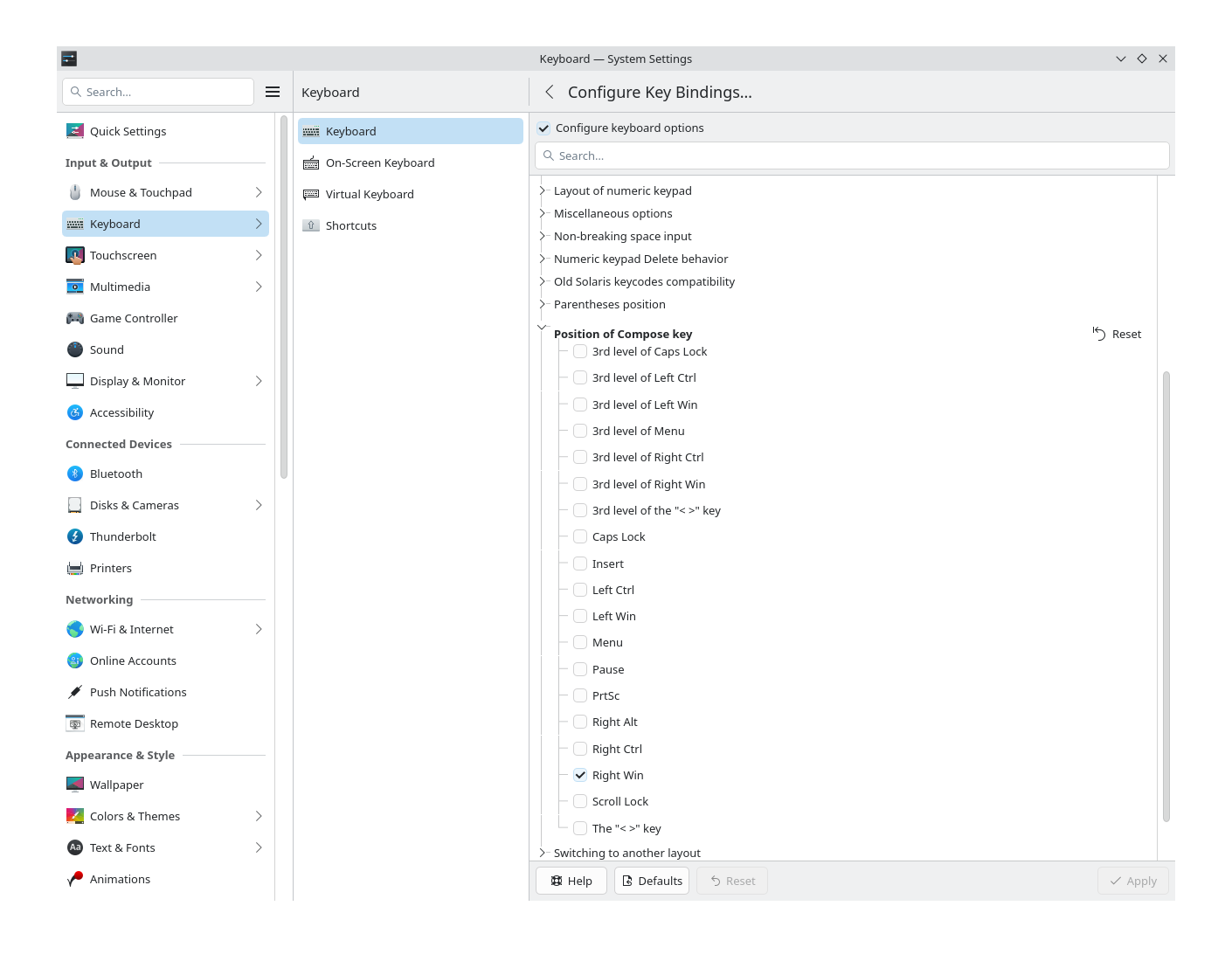Select On-Screen Keyboard page
Viewport: 1232px width, 968px height.
click(x=379, y=162)
